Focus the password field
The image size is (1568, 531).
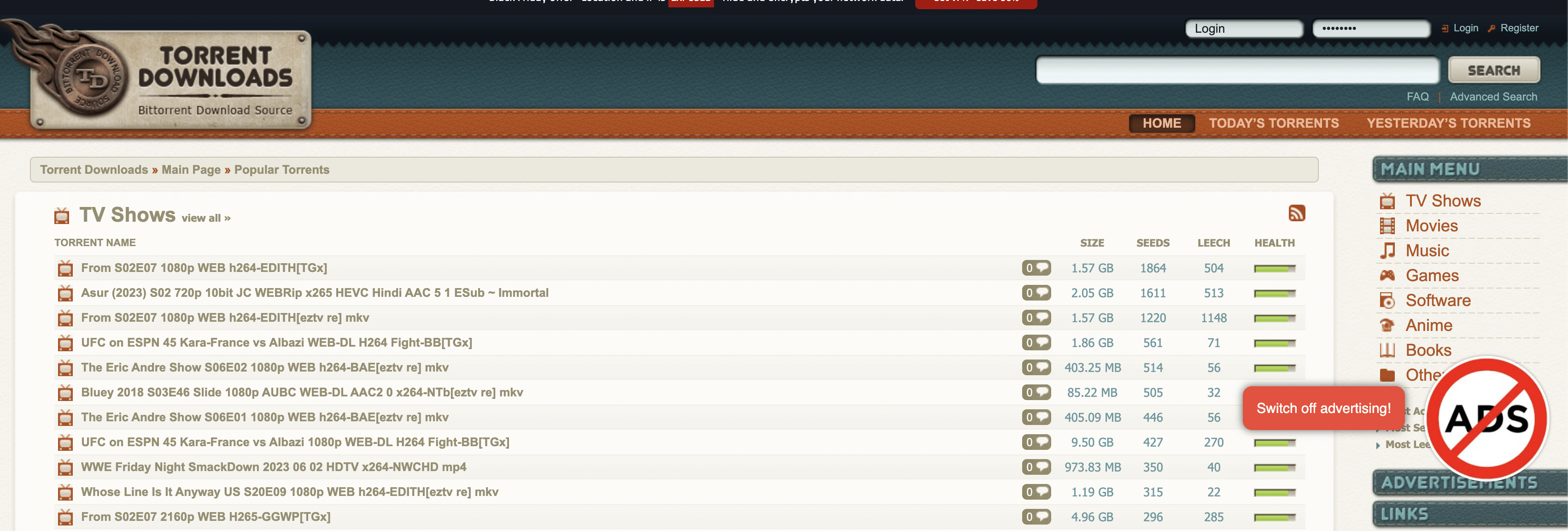point(1371,29)
